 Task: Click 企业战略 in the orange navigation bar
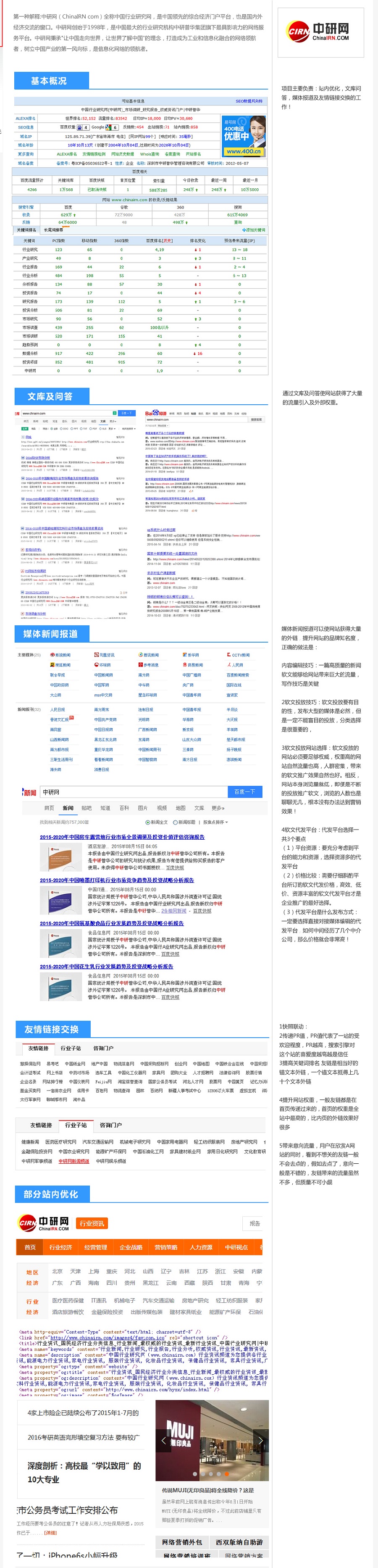131,1247
